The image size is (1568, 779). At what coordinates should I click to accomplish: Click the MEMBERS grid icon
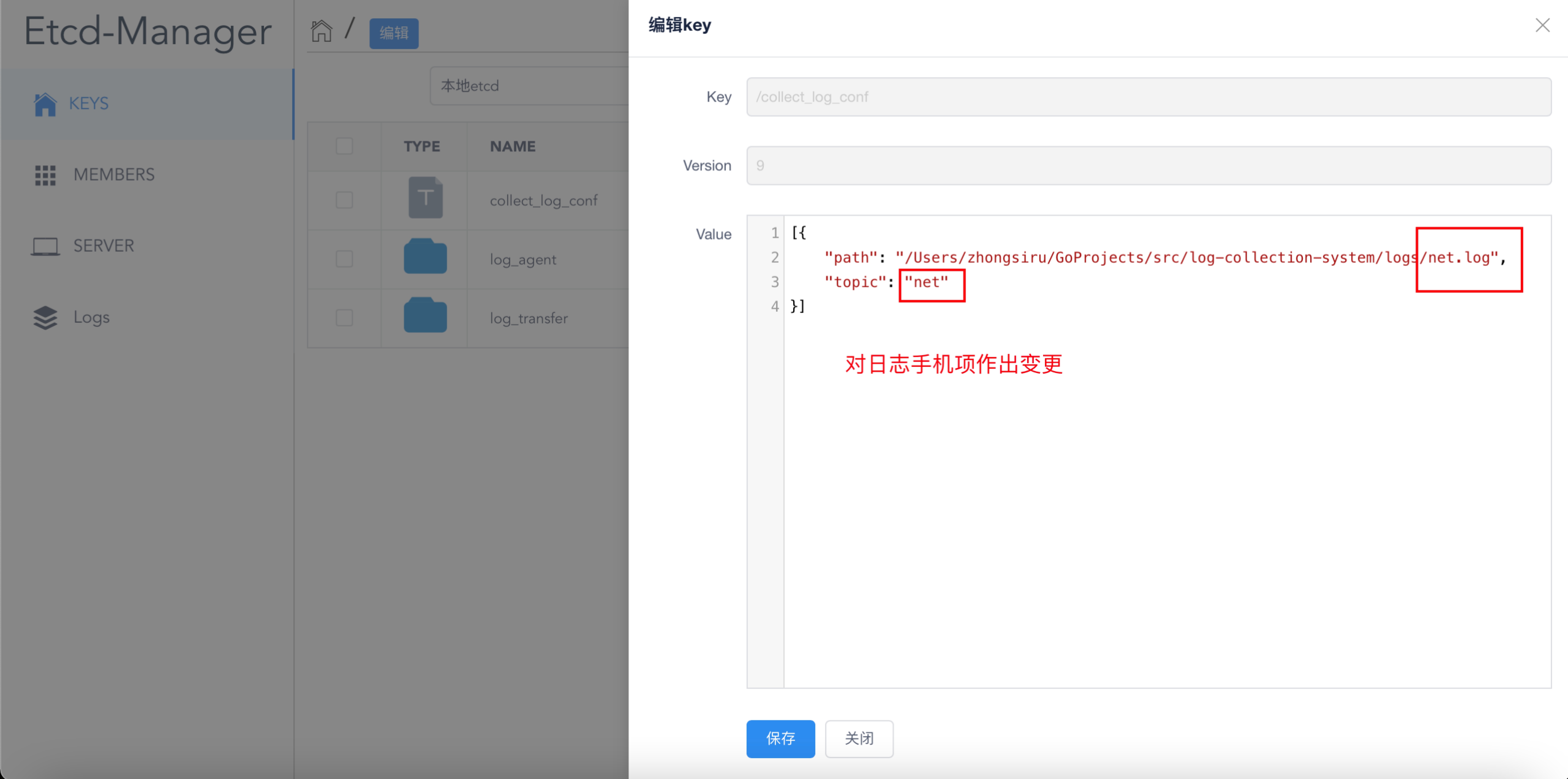point(45,175)
